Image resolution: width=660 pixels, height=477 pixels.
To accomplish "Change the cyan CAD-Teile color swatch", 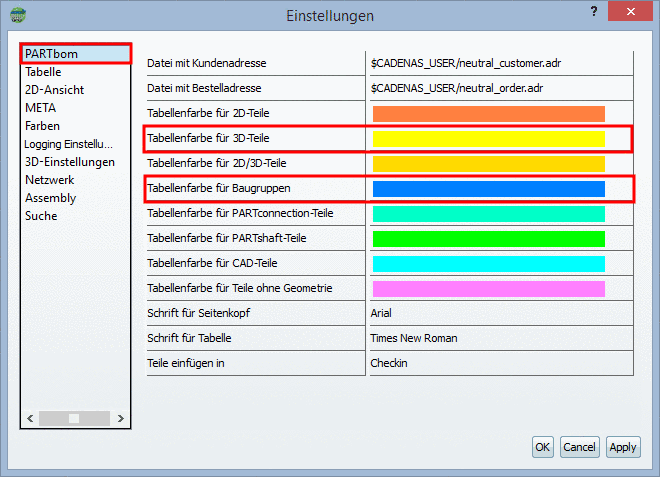I will point(489,264).
